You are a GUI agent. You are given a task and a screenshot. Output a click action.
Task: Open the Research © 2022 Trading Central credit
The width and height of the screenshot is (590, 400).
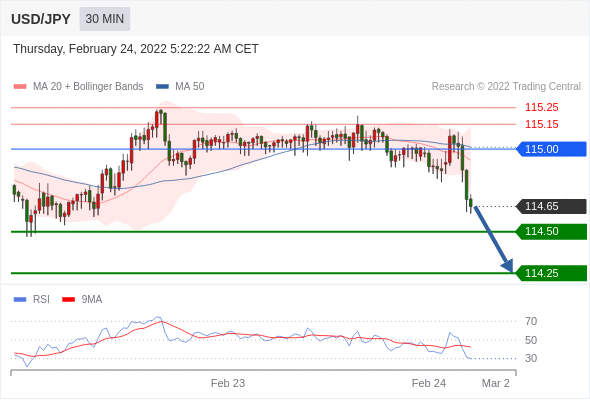click(x=506, y=87)
